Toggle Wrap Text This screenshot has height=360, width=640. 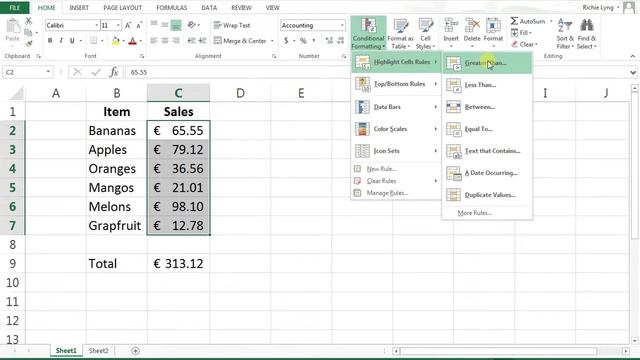tap(232, 25)
